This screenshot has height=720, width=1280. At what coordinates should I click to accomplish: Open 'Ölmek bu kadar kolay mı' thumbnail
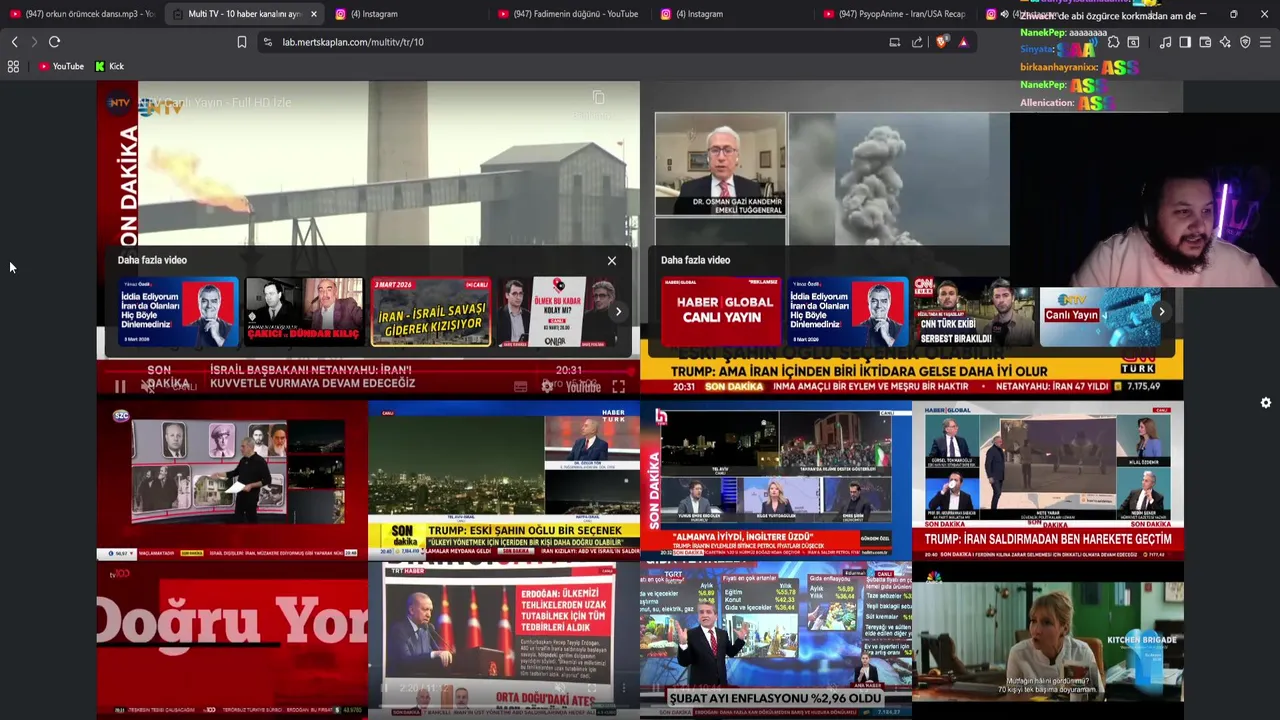pyautogui.click(x=559, y=312)
